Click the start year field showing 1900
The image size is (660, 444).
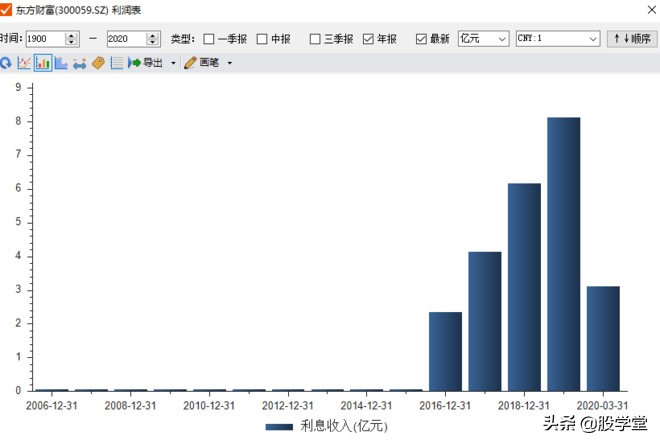tap(45, 39)
